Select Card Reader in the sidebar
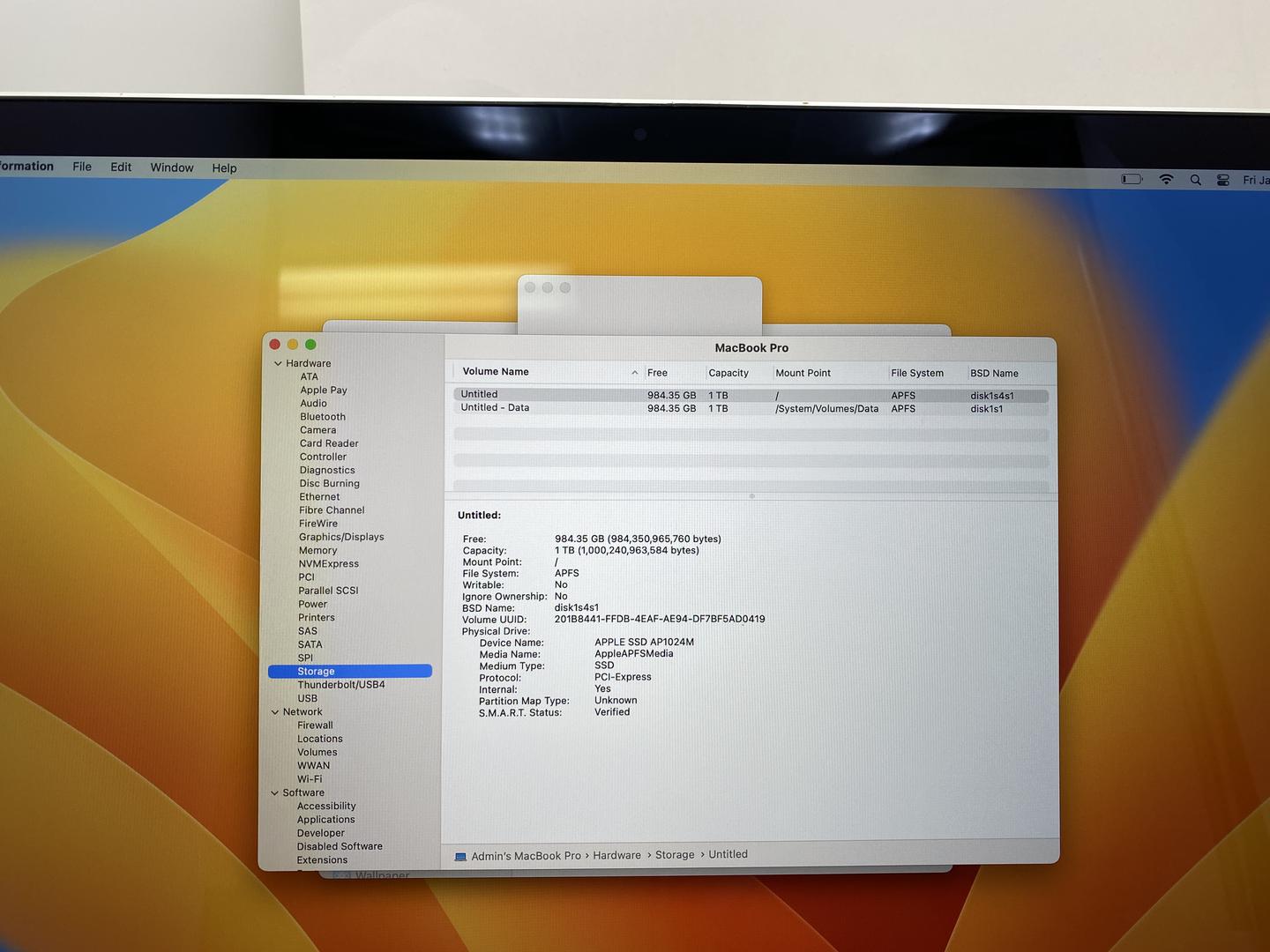 click(x=329, y=443)
